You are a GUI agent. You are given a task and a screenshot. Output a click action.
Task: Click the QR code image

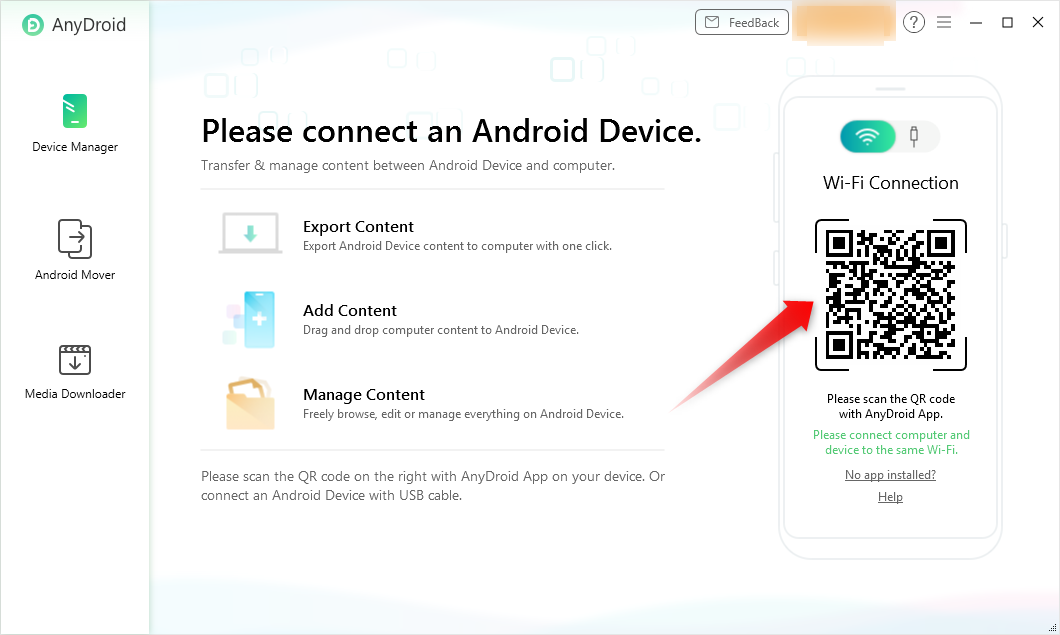(890, 293)
